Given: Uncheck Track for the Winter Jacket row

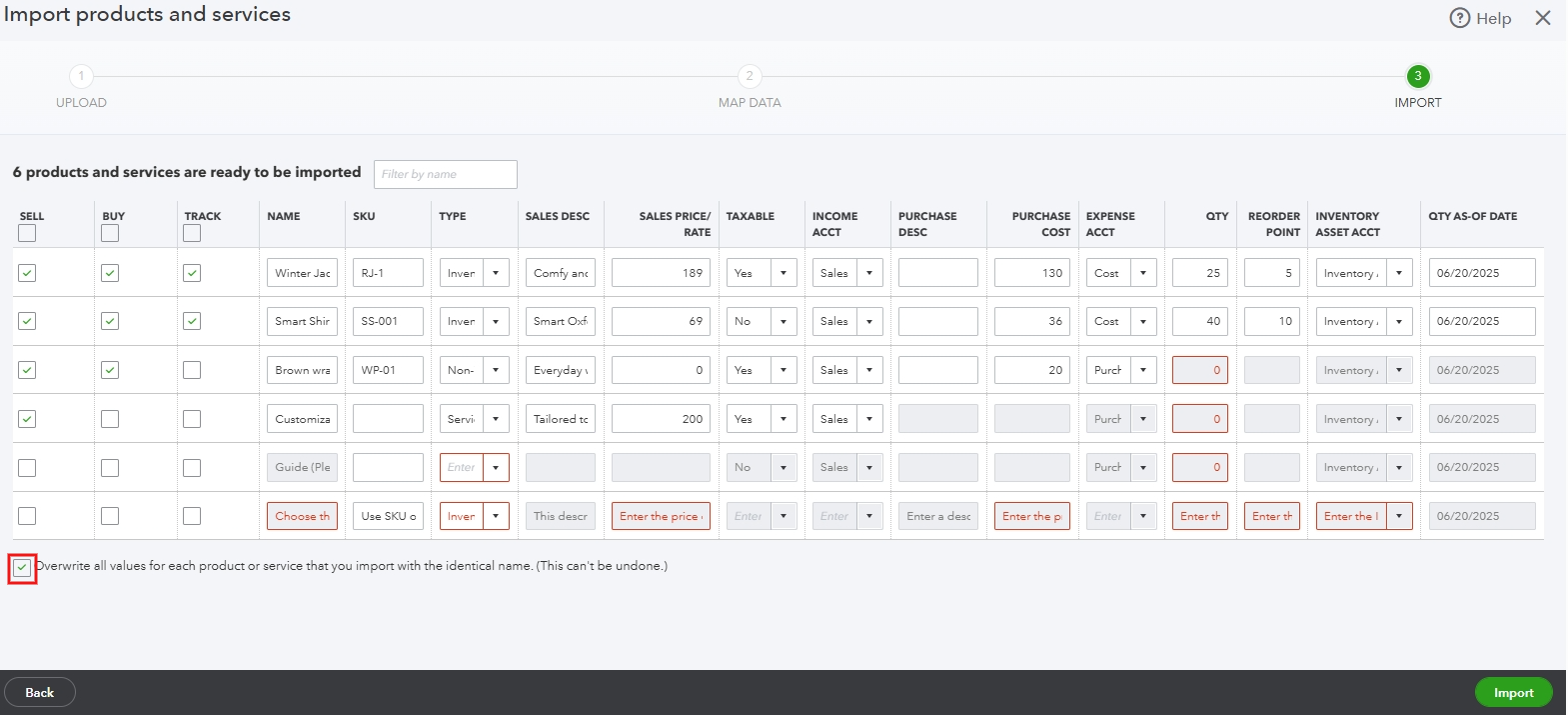Looking at the screenshot, I should 192,273.
